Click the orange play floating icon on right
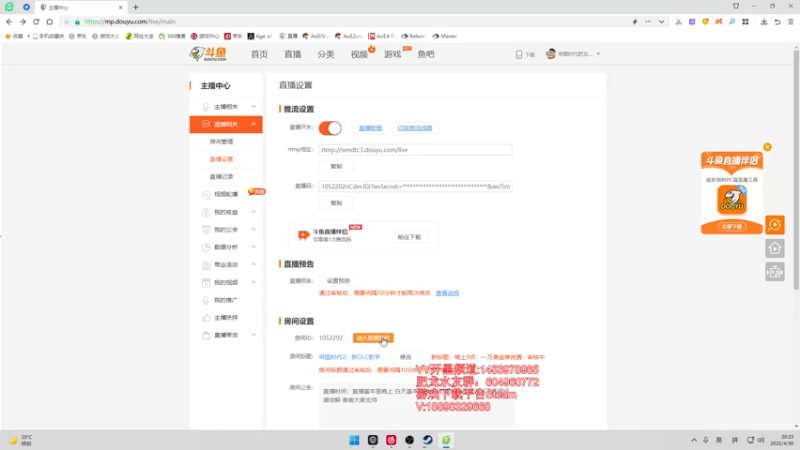The image size is (800, 450). coord(774,224)
